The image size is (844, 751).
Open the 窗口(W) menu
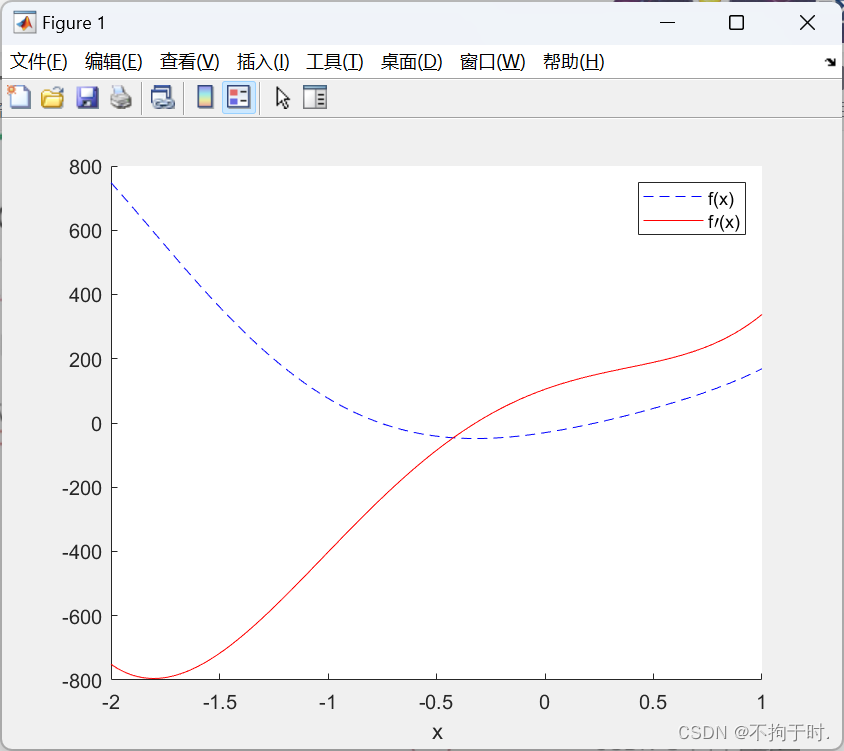[493, 61]
